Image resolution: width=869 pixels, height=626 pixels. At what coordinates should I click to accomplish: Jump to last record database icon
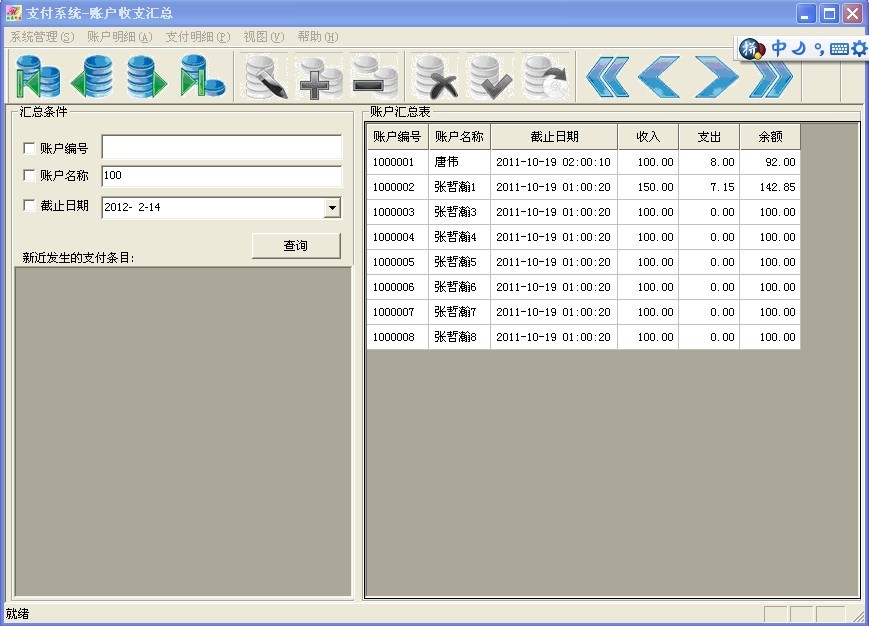202,77
